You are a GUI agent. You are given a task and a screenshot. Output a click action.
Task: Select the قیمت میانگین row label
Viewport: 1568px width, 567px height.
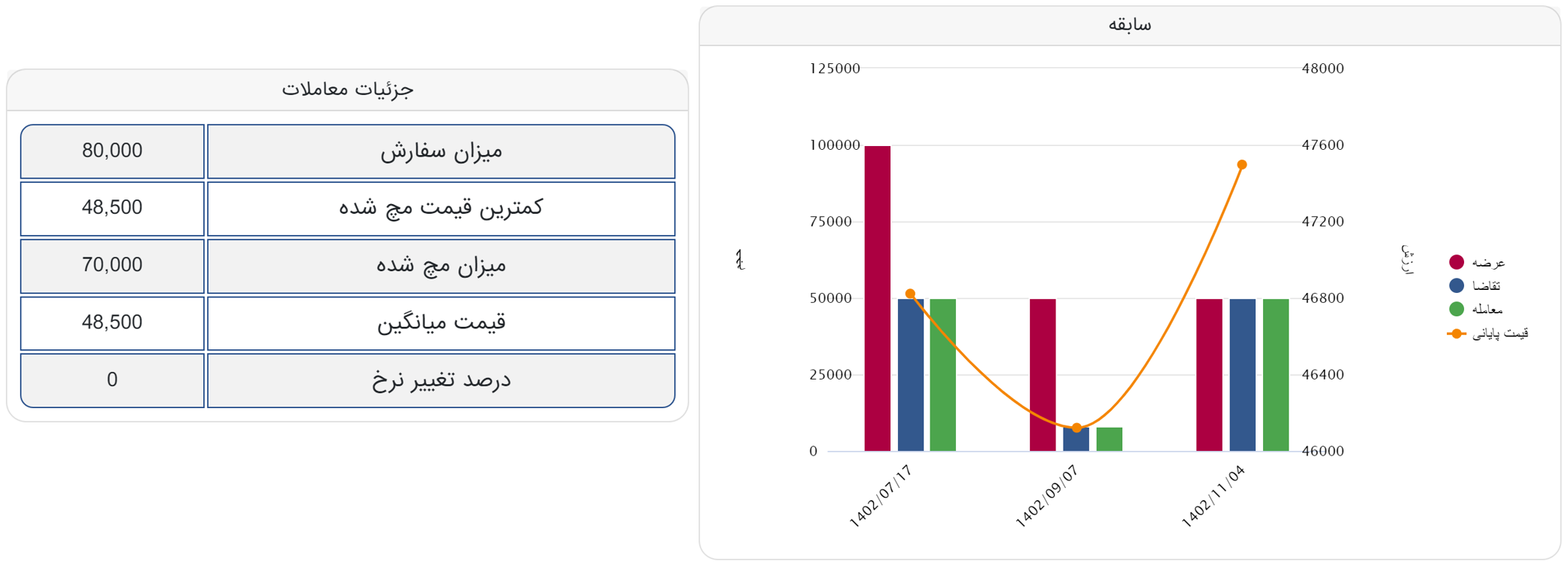[x=440, y=323]
